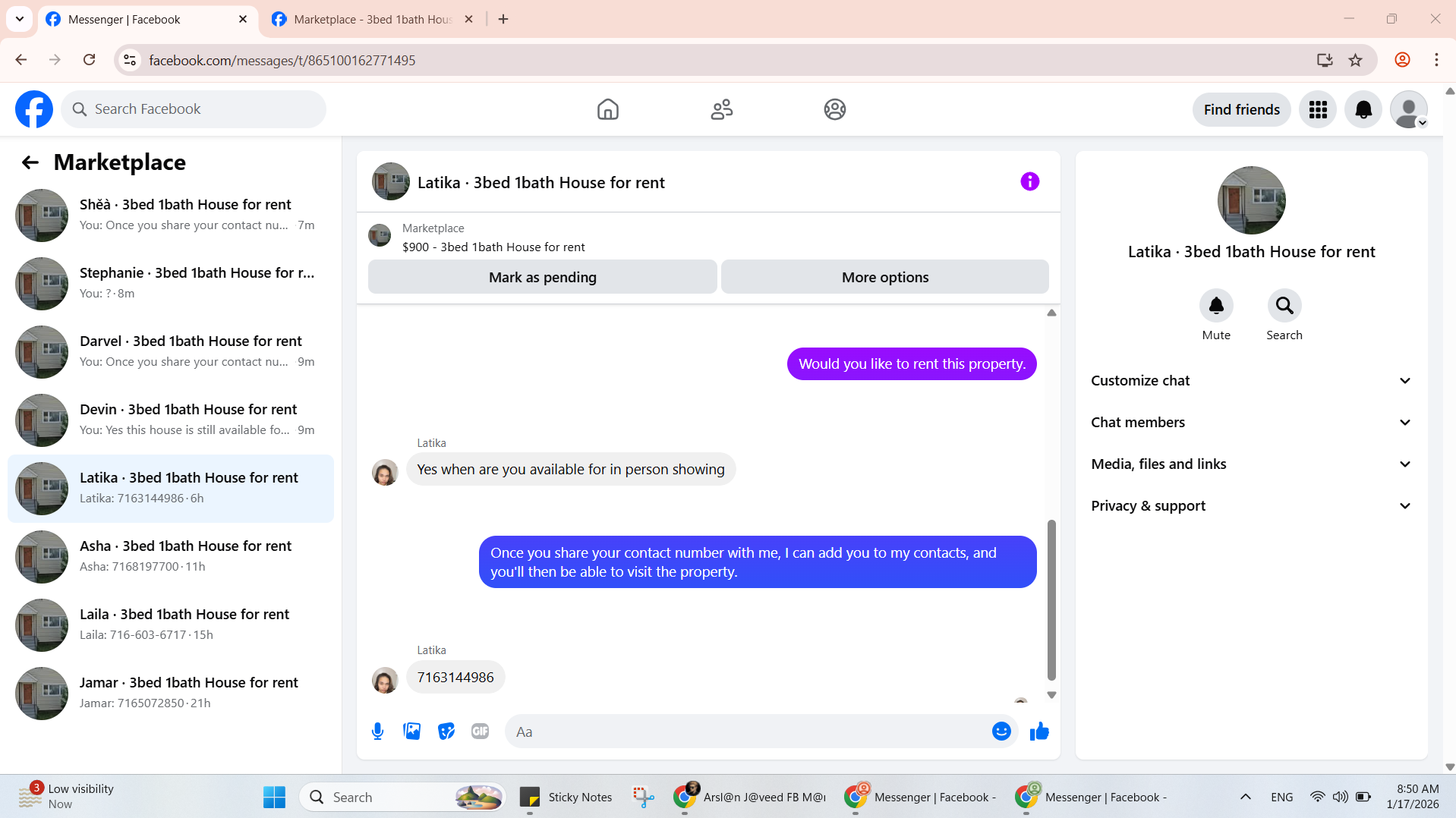Open Laila conversation in chat list
The width and height of the screenshot is (1456, 818).
point(171,625)
